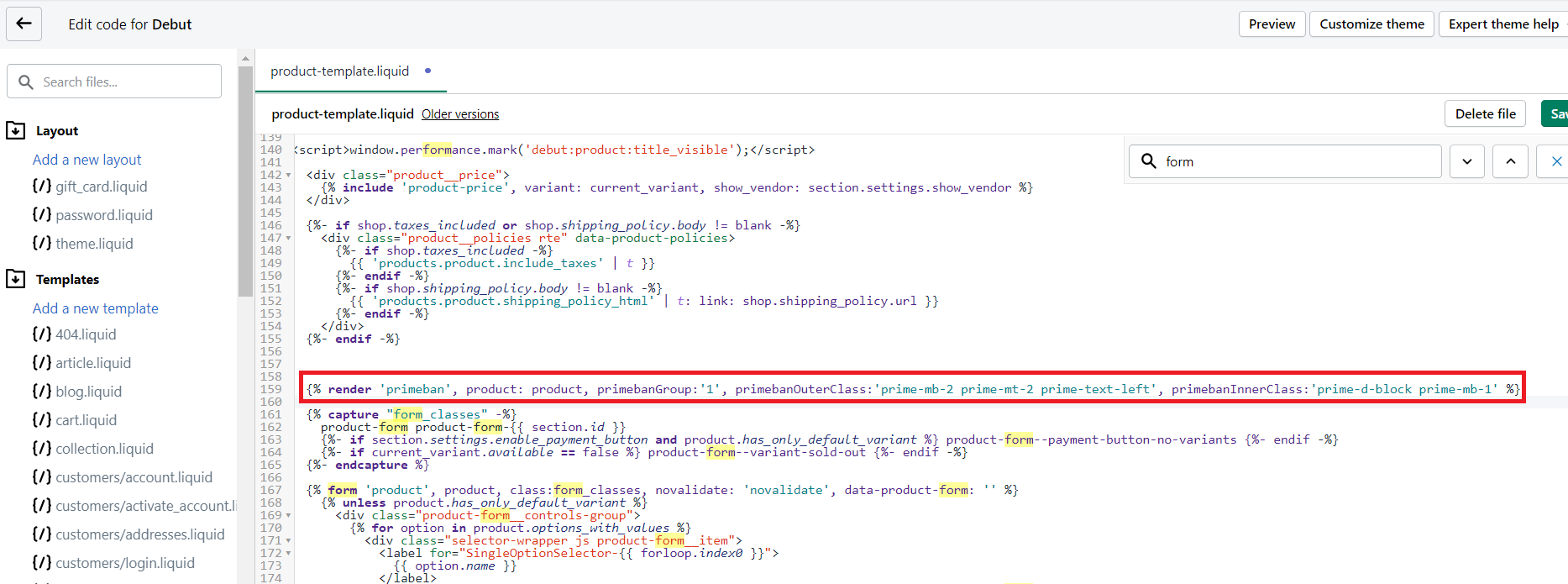Go to next search match
This screenshot has height=584, width=1568.
pos(1467,161)
